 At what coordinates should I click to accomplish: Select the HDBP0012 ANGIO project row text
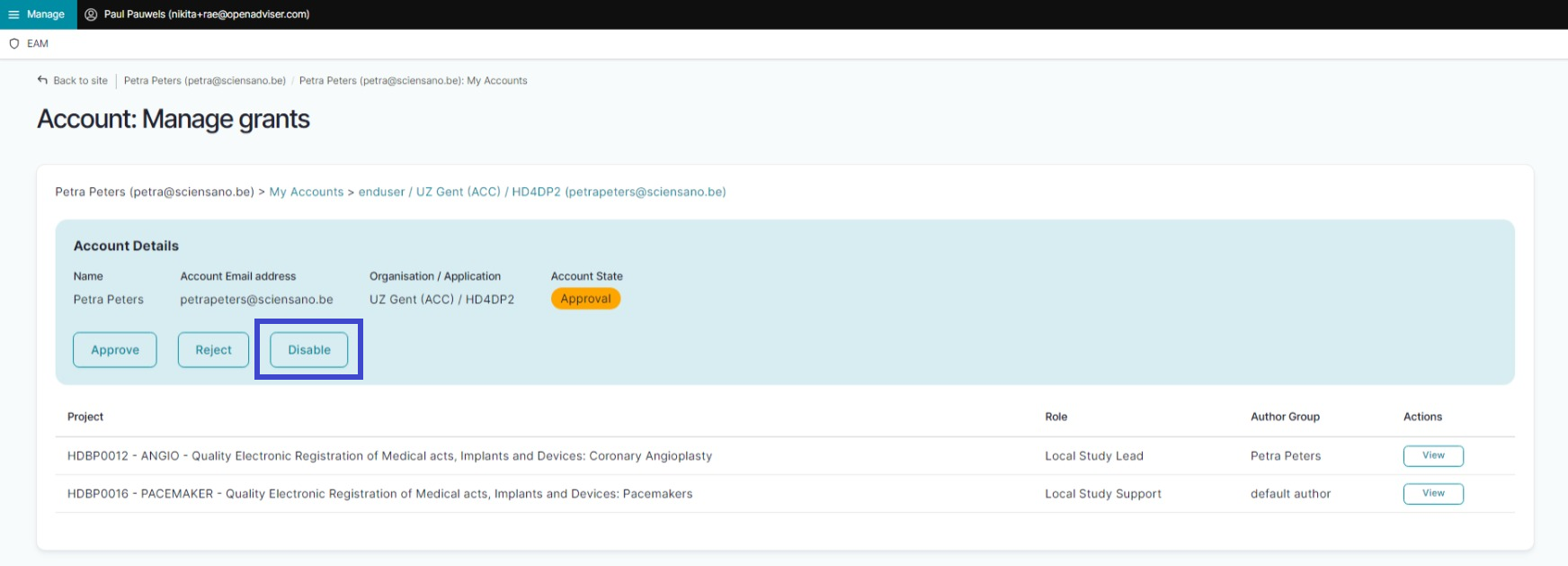tap(389, 456)
